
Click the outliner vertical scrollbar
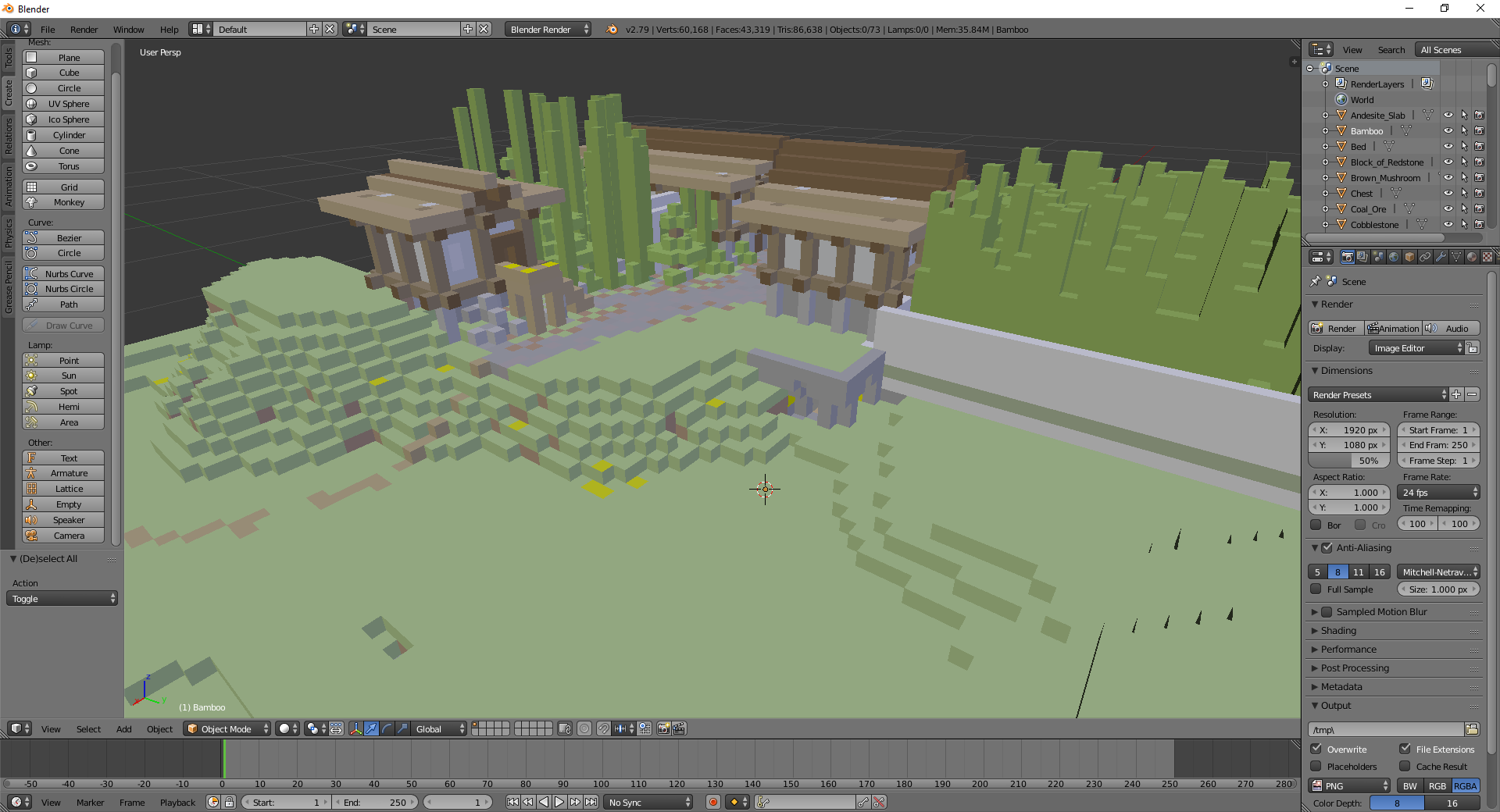point(1491,77)
